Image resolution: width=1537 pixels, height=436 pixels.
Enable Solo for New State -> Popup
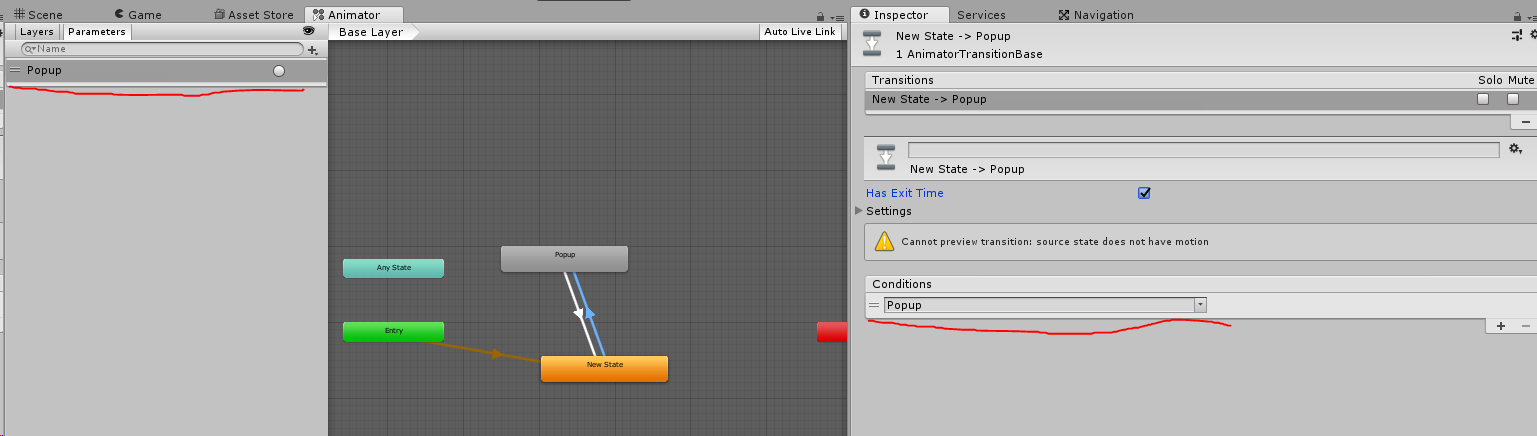pos(1483,99)
